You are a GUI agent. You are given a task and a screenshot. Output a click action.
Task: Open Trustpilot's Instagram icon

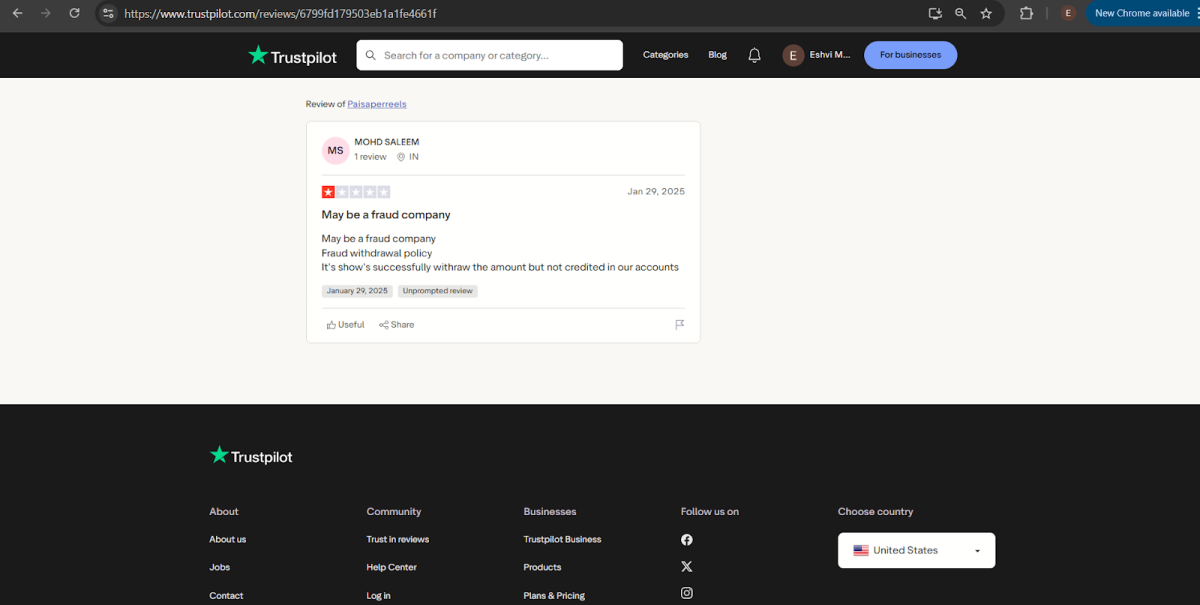pos(687,593)
